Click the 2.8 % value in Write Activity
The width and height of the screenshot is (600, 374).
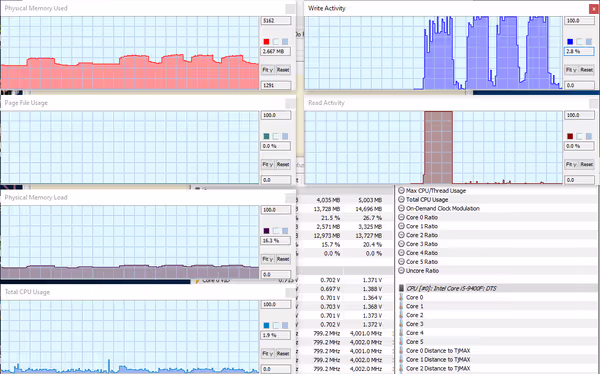coord(579,51)
